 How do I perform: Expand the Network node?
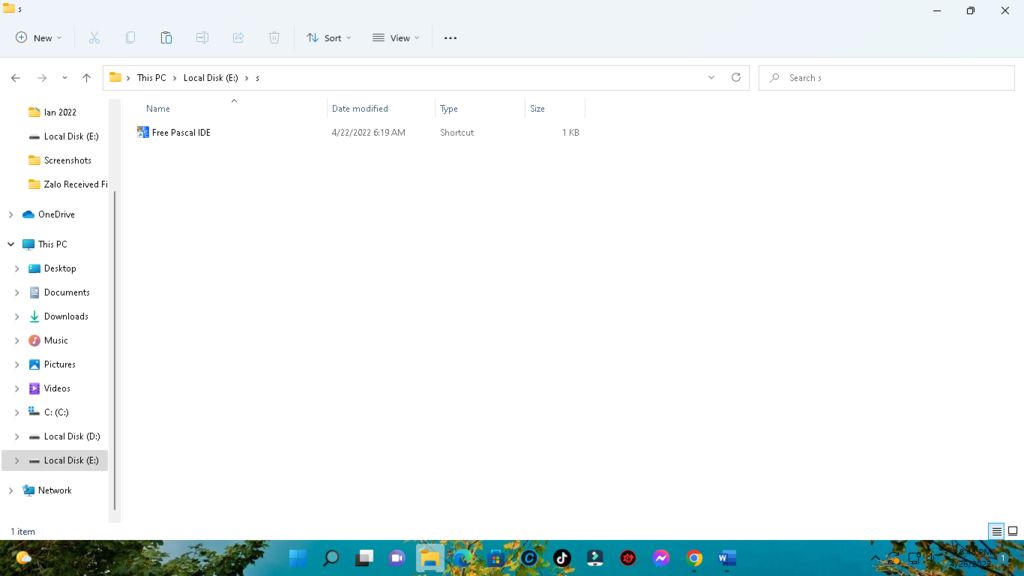coord(10,490)
